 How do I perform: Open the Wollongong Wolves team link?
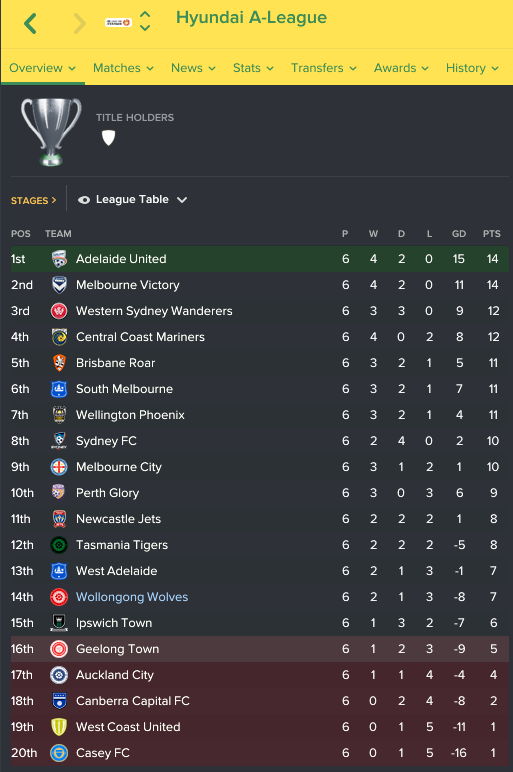click(132, 597)
